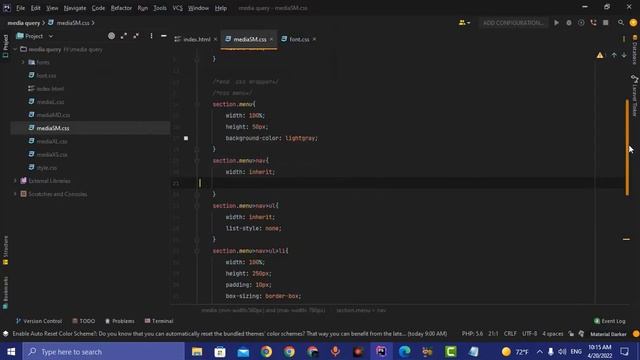Image resolution: width=640 pixels, height=360 pixels.
Task: Run the current configuration with play icon
Action: (x=556, y=23)
